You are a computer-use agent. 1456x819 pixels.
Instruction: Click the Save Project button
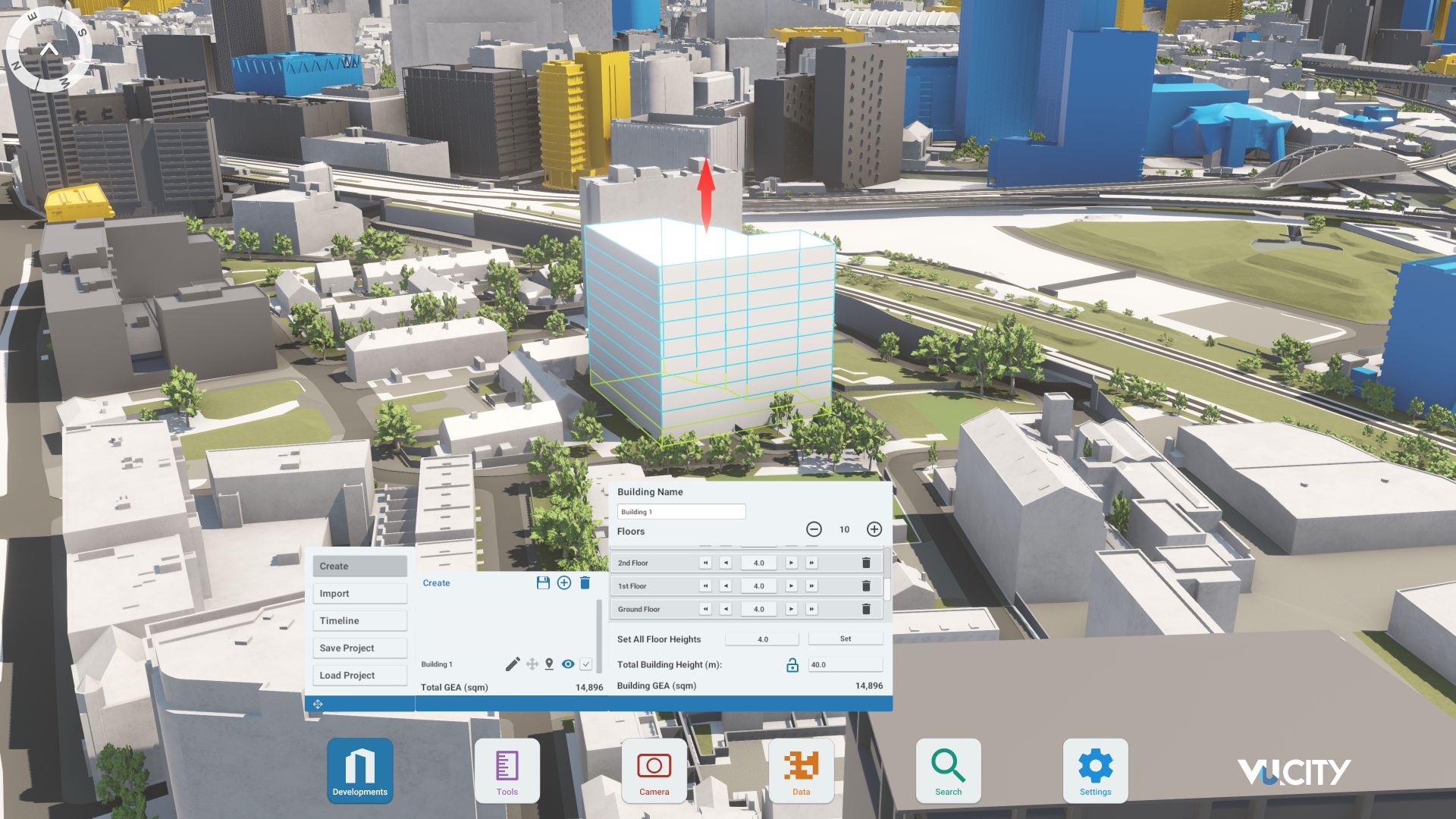[x=359, y=648]
